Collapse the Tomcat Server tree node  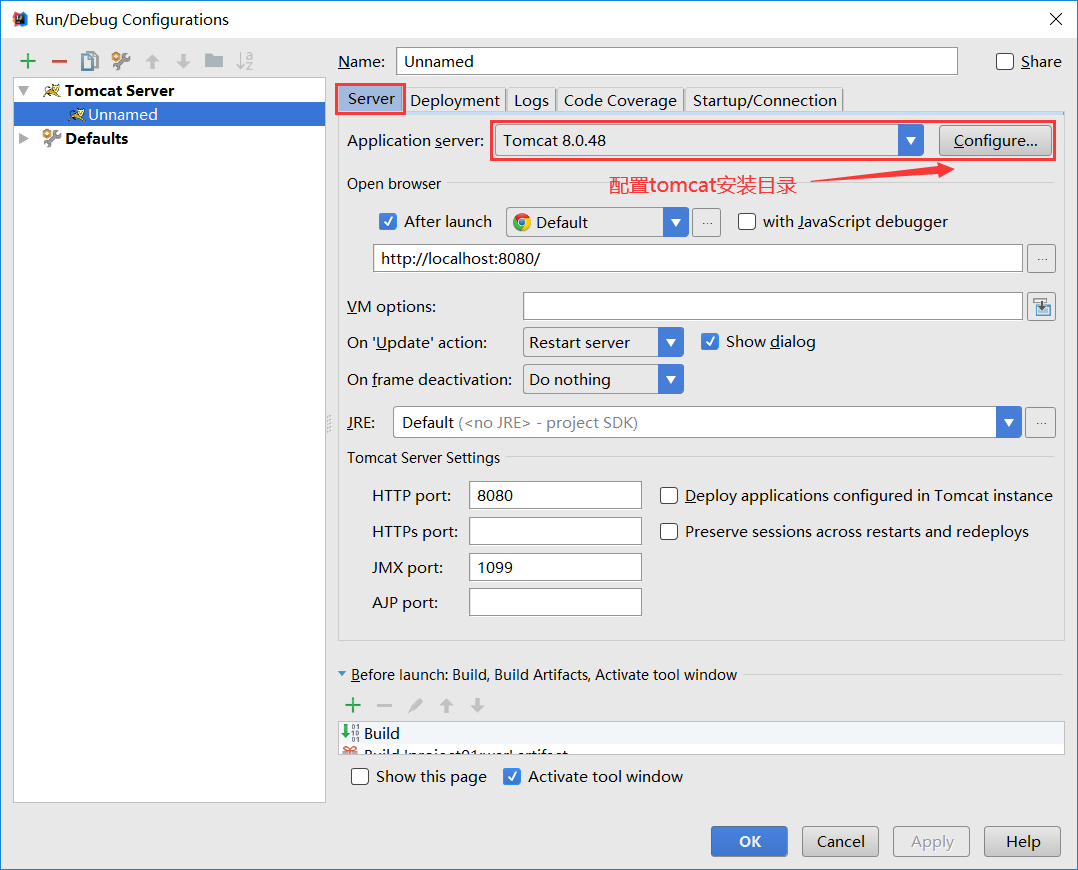[x=24, y=91]
